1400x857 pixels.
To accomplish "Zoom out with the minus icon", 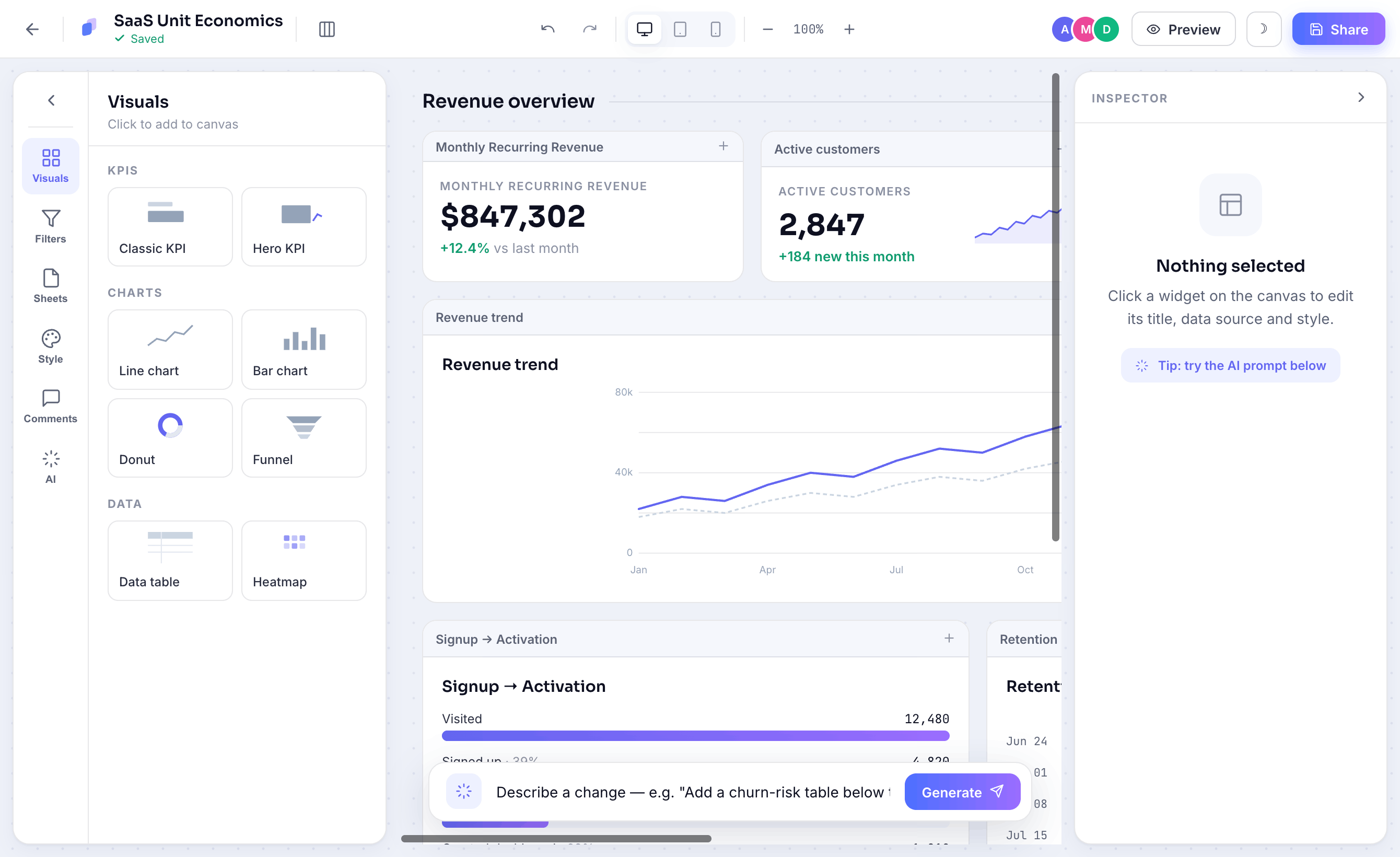I will [767, 29].
